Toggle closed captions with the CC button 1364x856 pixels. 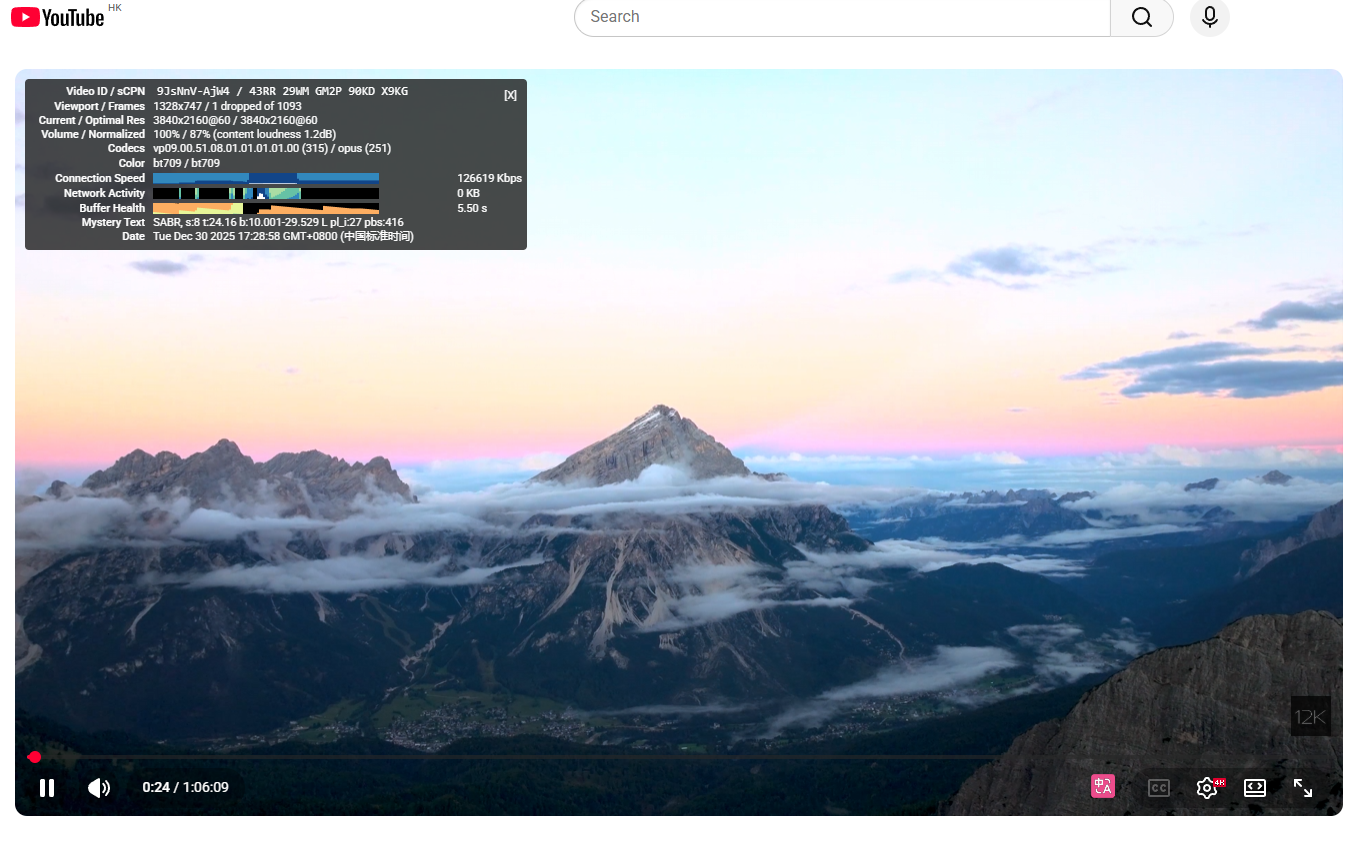pos(1158,788)
